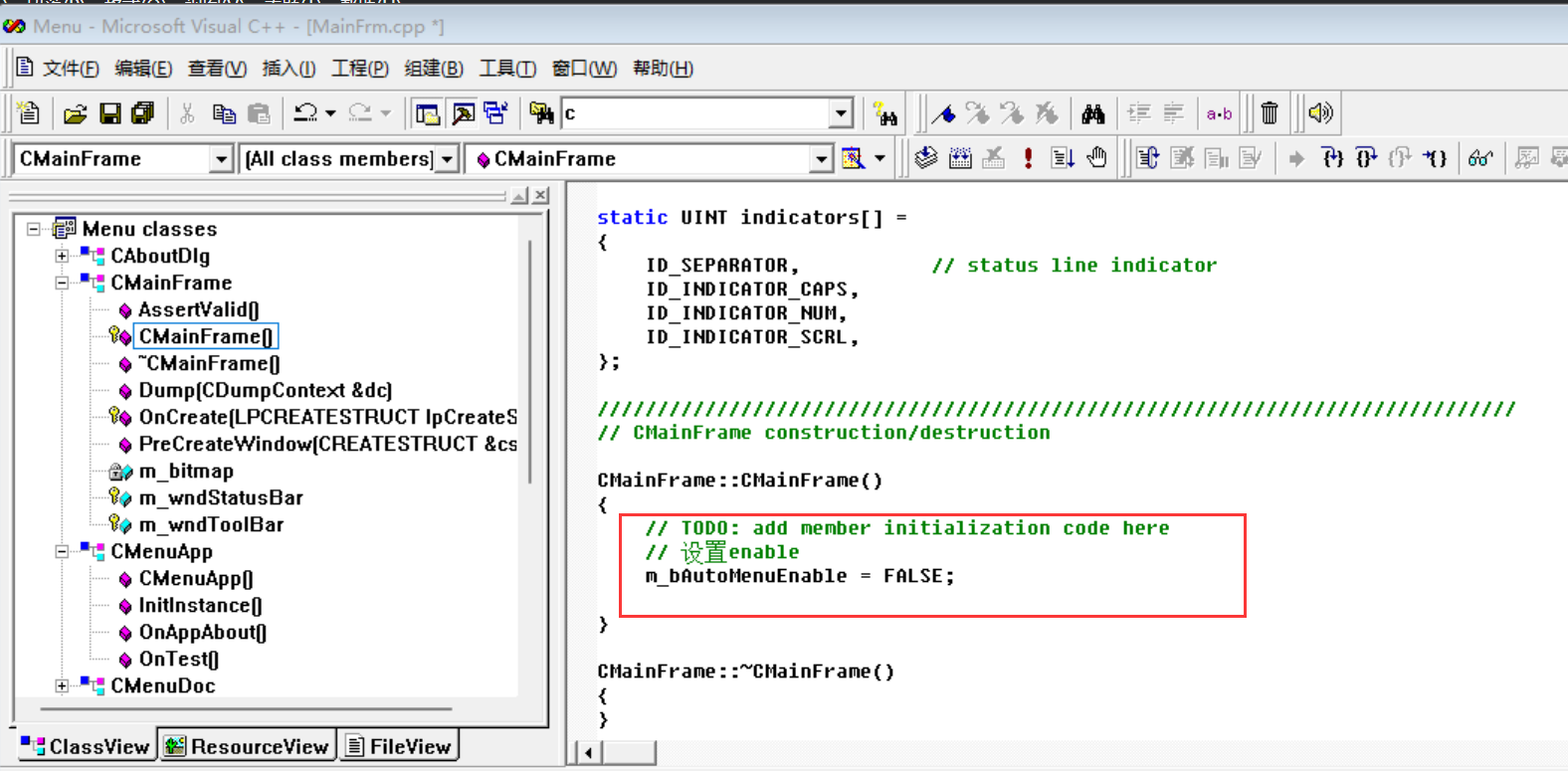
Task: Click the WizardBar action wand icon
Action: 854,158
